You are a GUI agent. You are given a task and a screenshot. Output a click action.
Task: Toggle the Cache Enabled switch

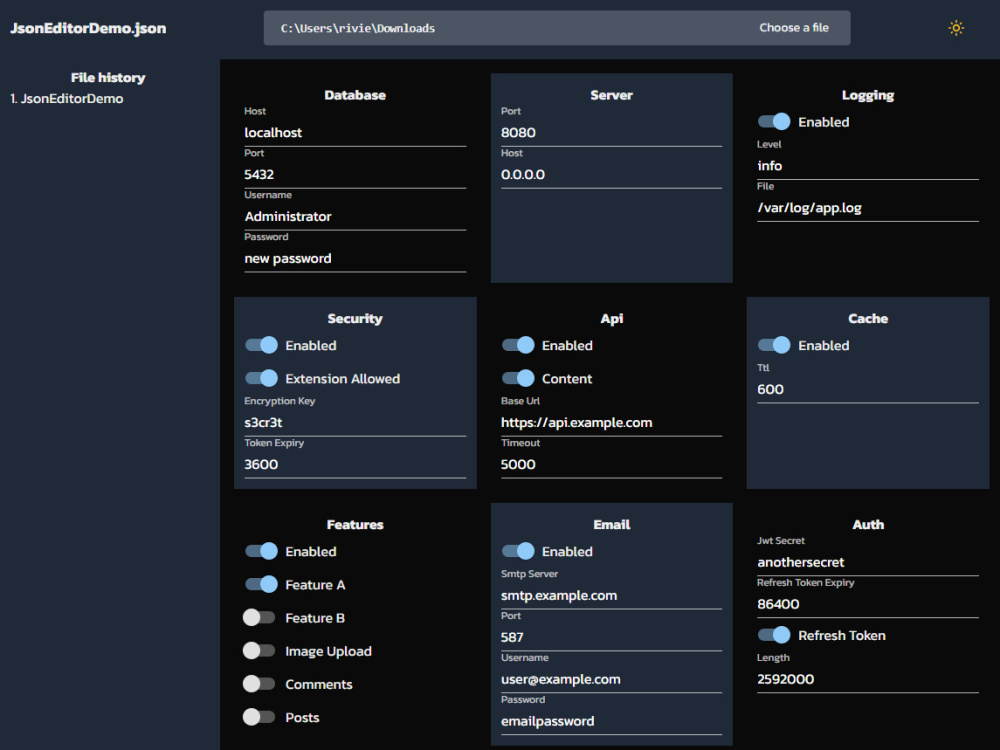pyautogui.click(x=774, y=345)
